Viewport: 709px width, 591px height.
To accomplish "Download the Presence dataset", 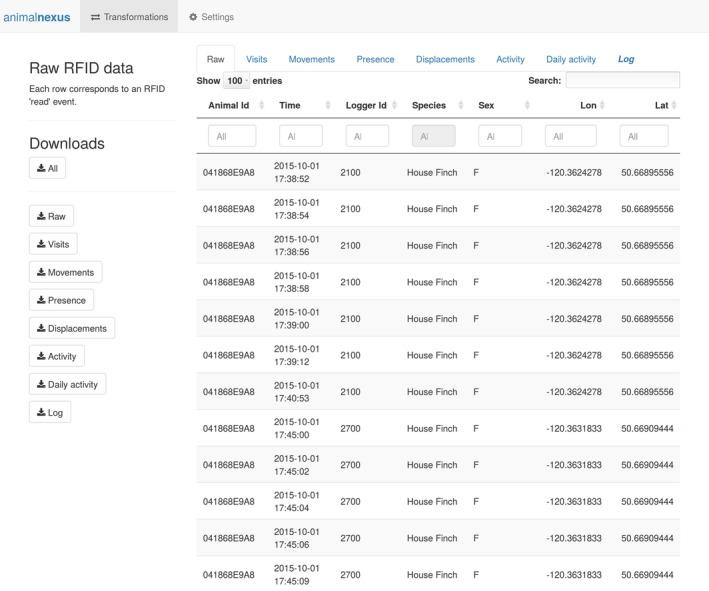I will click(61, 300).
